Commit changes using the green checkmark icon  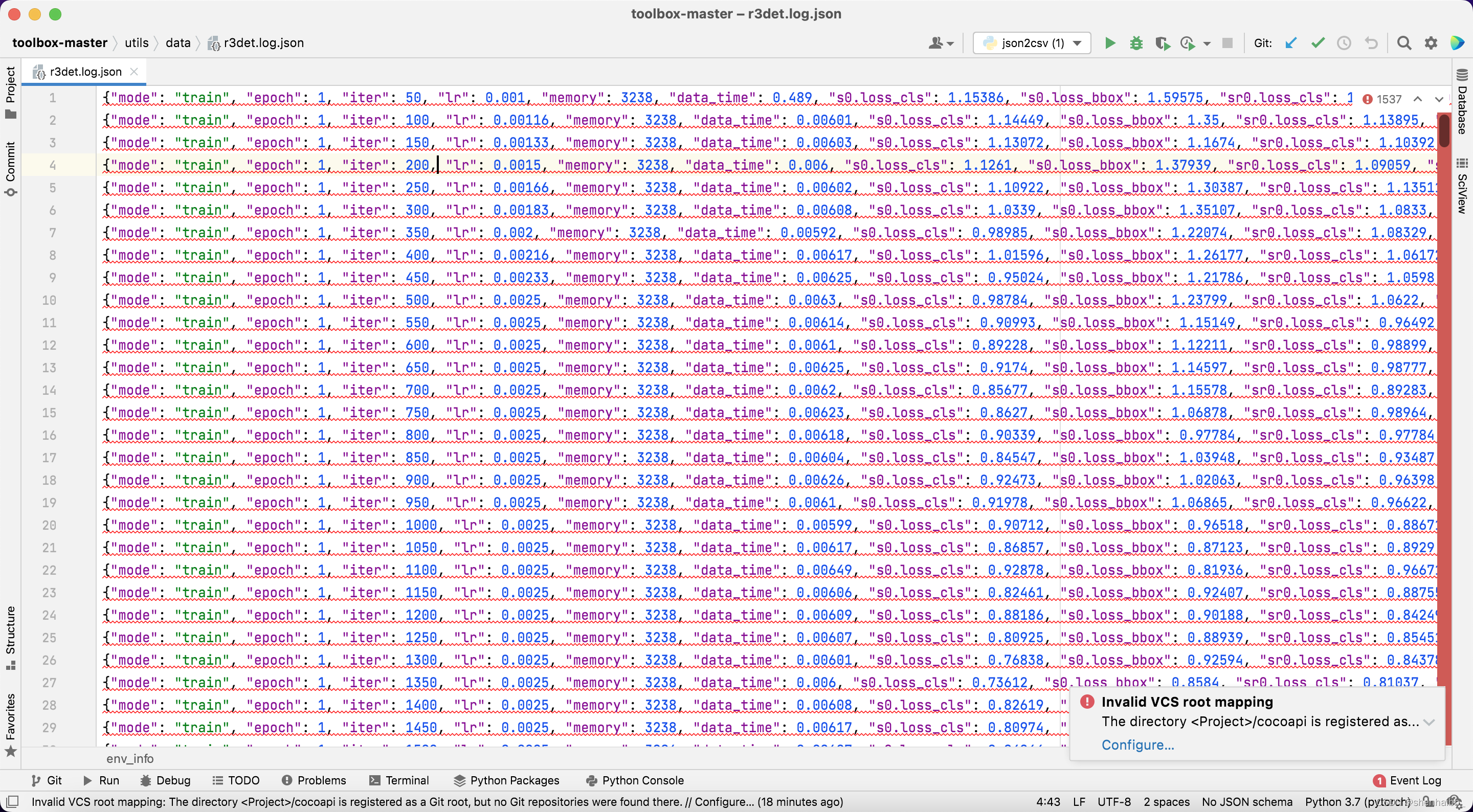point(1317,42)
